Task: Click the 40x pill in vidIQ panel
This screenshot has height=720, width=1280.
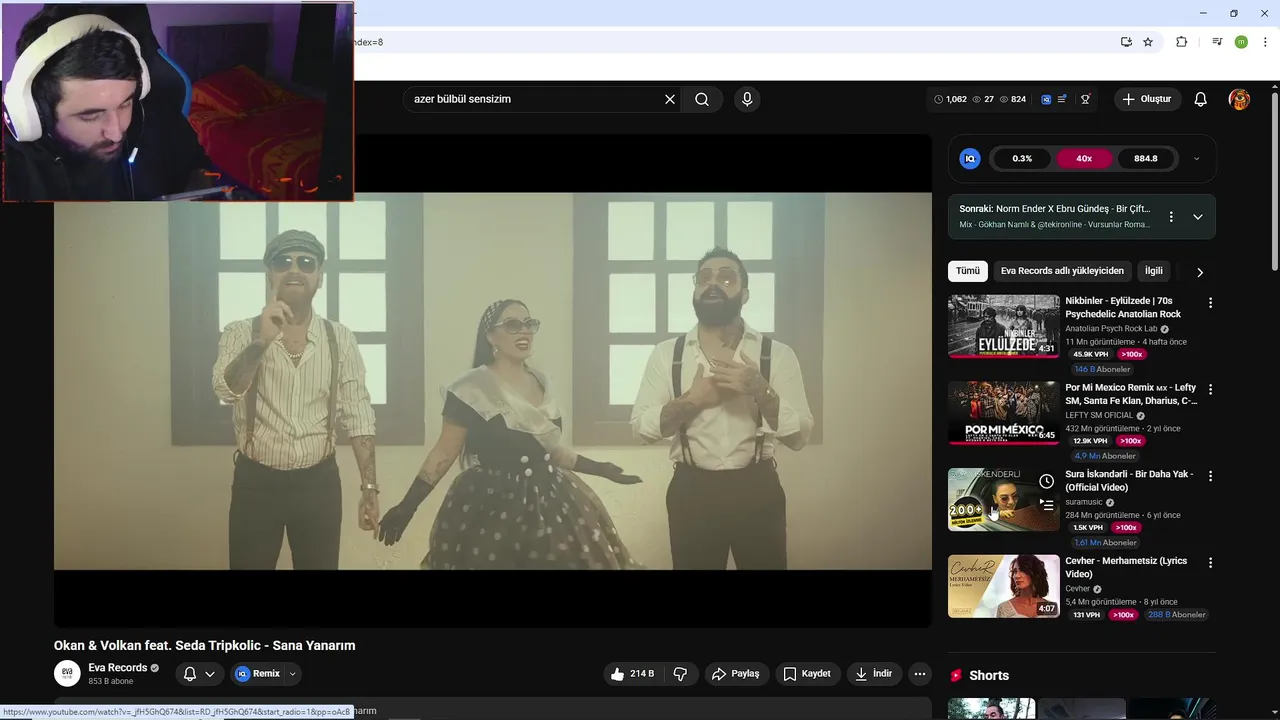Action: (x=1084, y=158)
